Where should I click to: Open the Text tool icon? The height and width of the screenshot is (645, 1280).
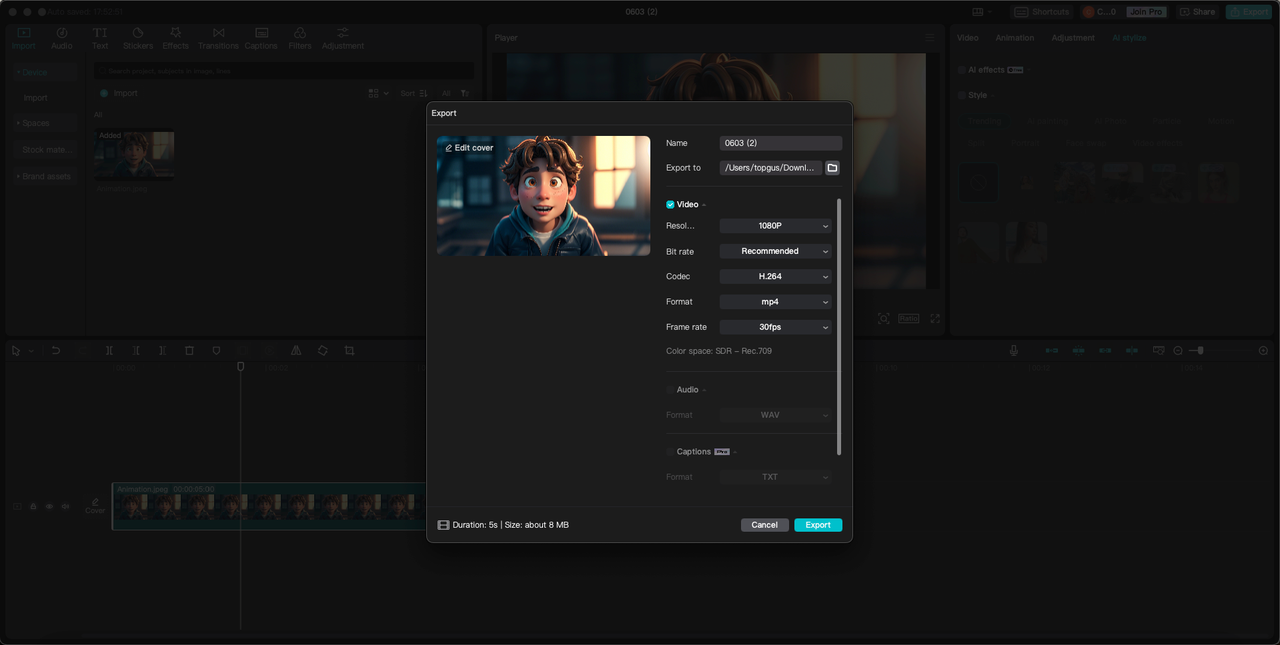point(100,33)
